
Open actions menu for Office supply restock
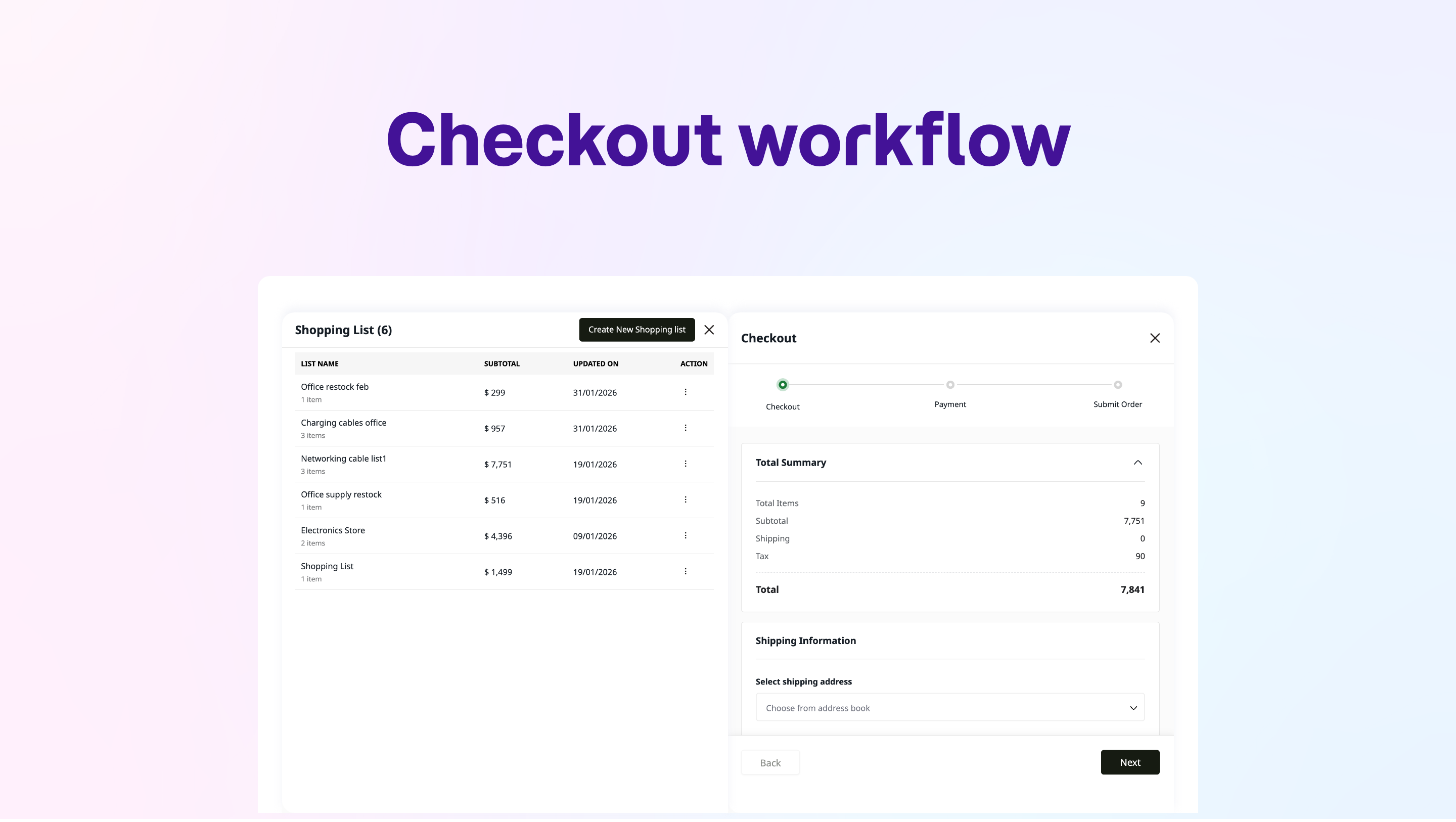[686, 500]
